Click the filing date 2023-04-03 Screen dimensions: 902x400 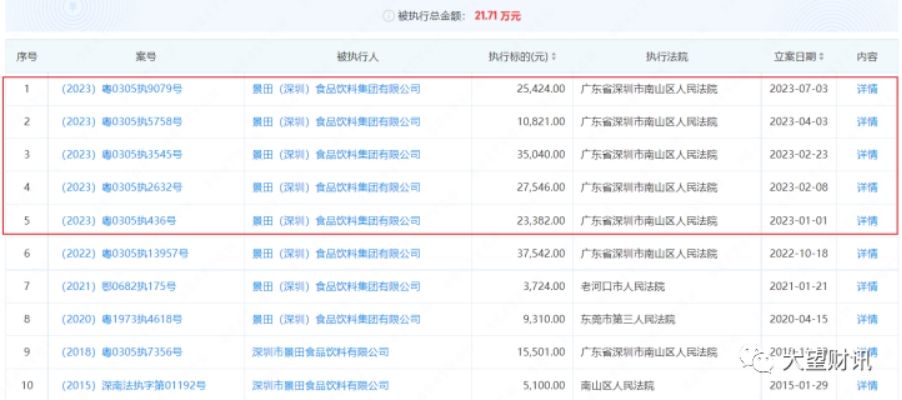coord(798,122)
